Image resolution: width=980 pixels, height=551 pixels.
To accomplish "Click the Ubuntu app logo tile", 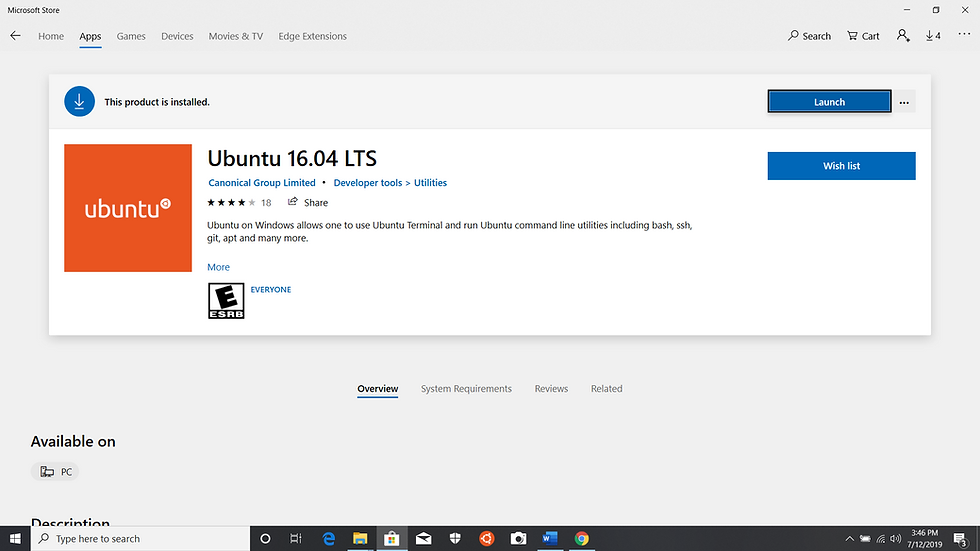I will pyautogui.click(x=128, y=208).
